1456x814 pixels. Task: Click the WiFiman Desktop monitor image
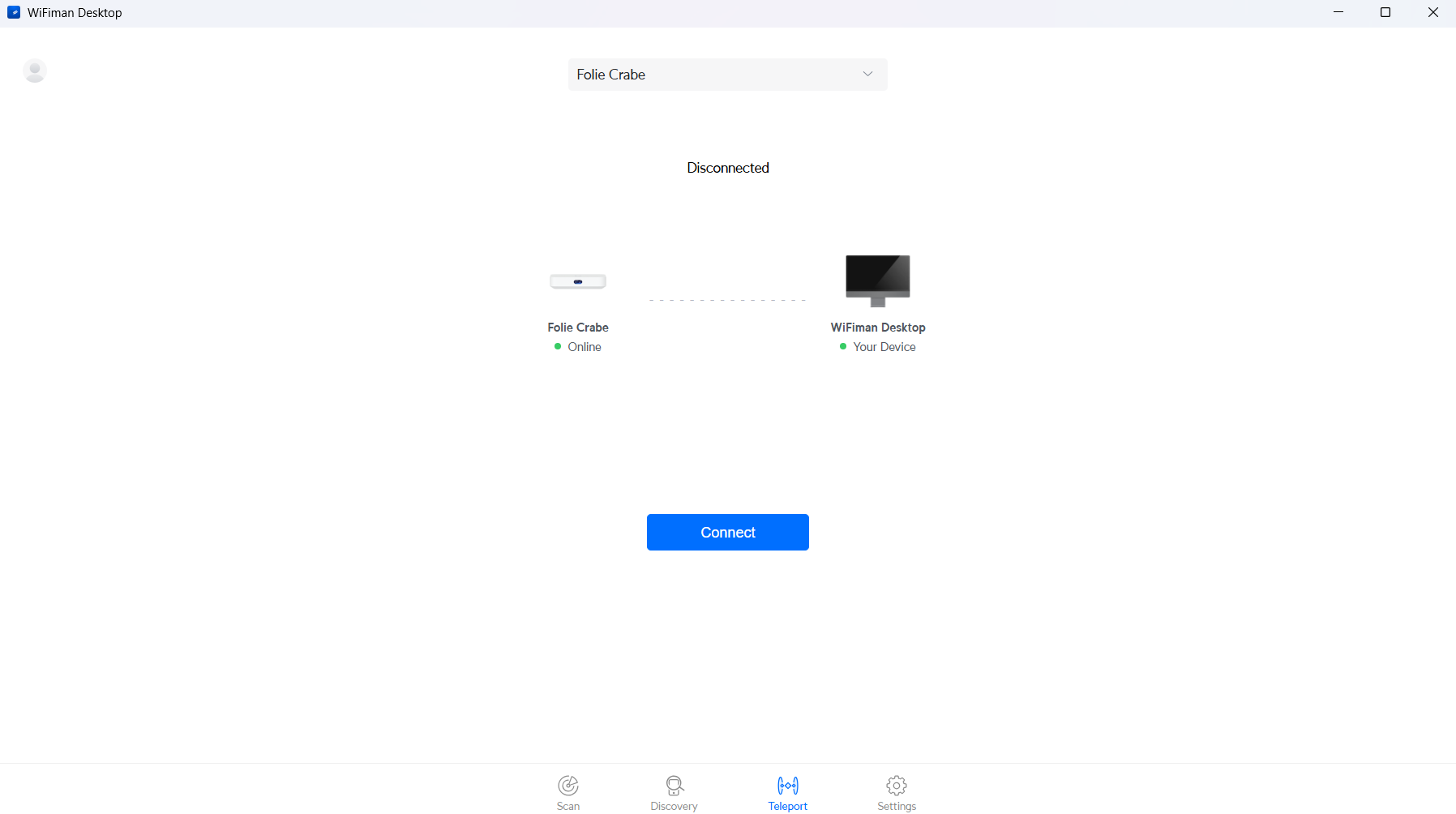(878, 281)
